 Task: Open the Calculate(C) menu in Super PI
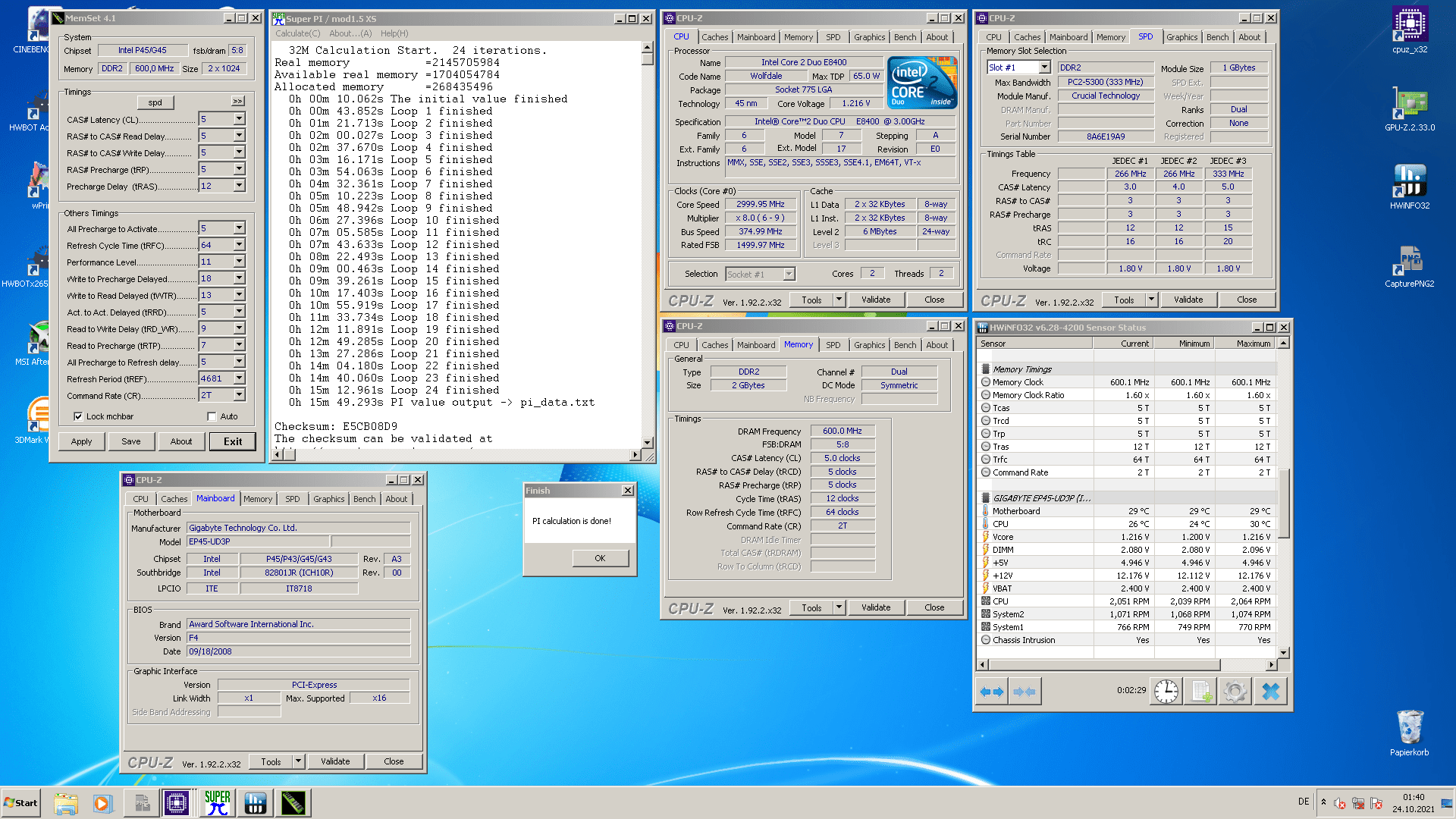[x=297, y=33]
